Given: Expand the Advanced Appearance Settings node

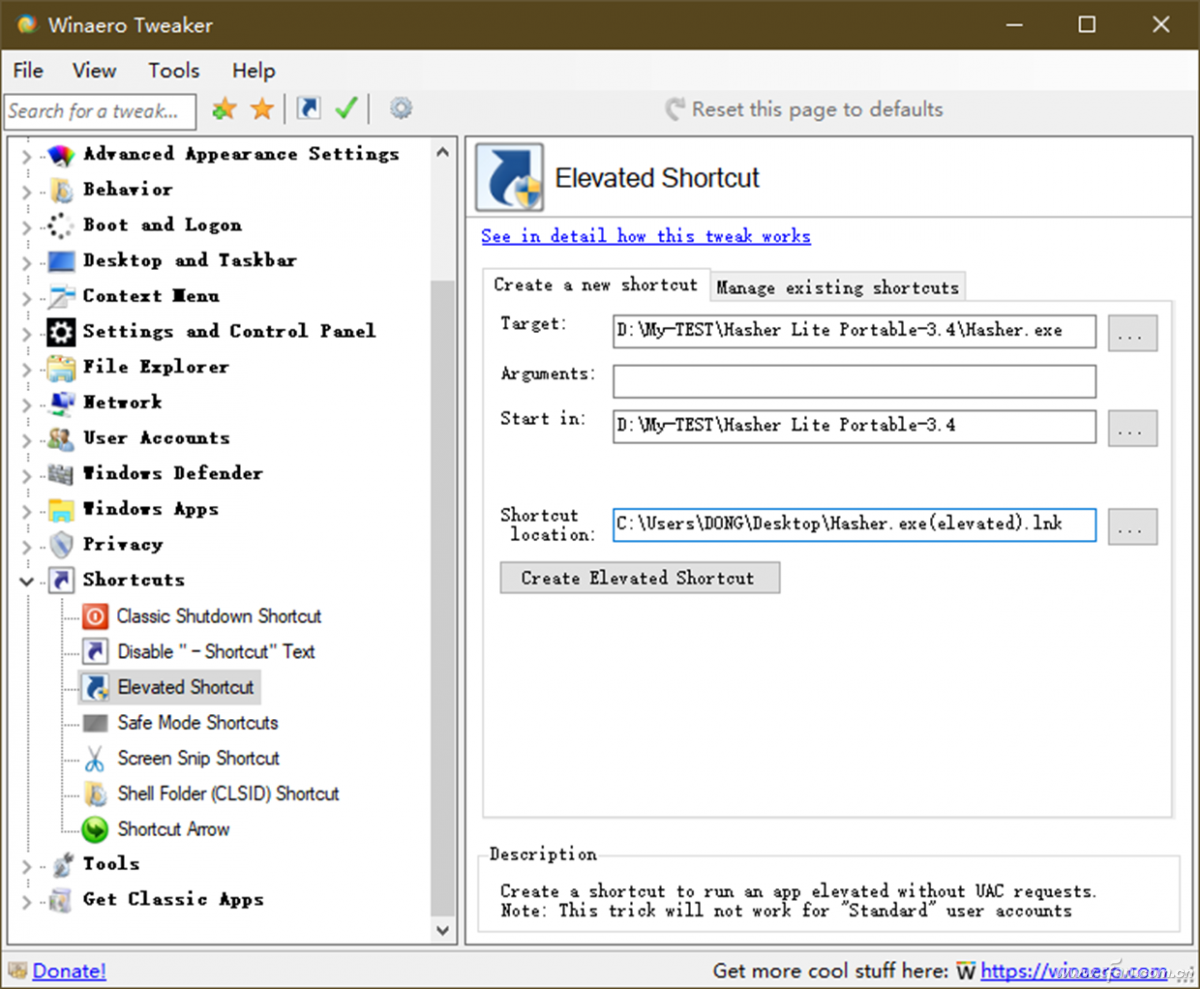Looking at the screenshot, I should tap(27, 156).
